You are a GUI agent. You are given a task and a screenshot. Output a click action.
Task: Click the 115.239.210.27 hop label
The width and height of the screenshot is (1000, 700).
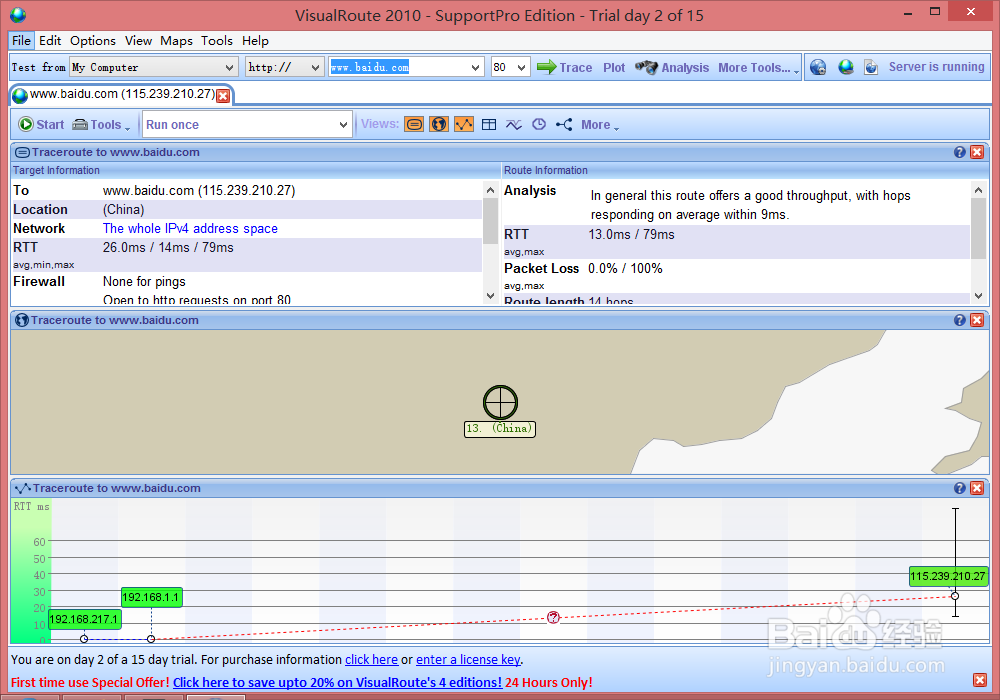pos(948,576)
